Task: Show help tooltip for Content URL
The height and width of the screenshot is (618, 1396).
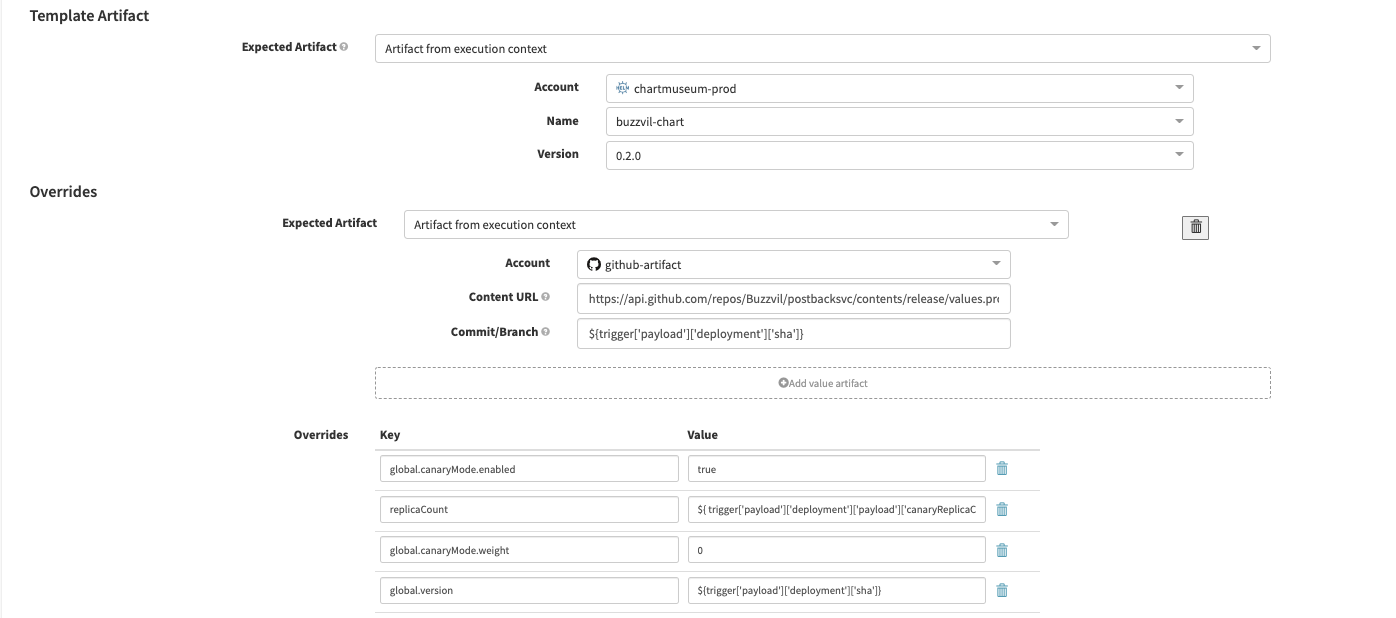Action: [x=546, y=297]
